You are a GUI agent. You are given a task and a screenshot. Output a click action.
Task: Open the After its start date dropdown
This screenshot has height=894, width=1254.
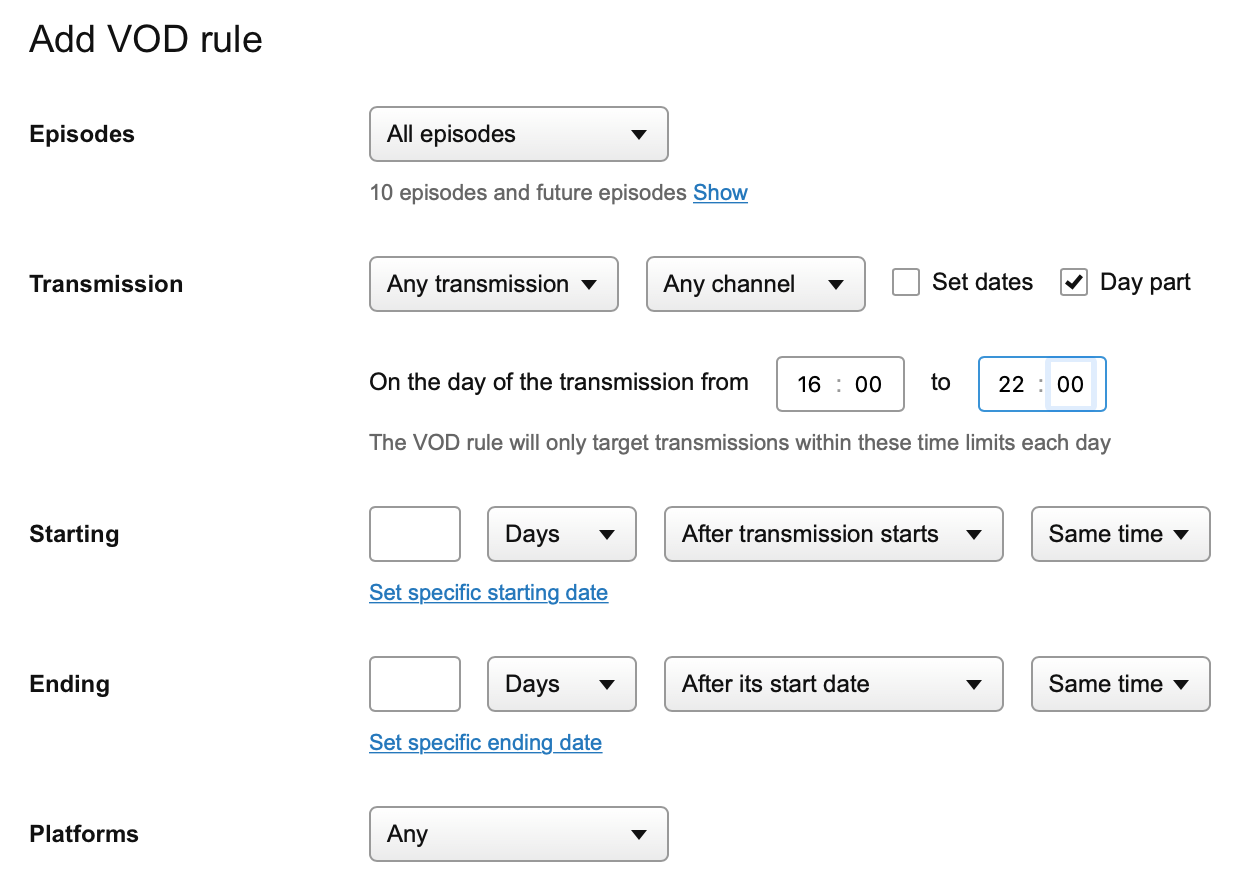[833, 684]
